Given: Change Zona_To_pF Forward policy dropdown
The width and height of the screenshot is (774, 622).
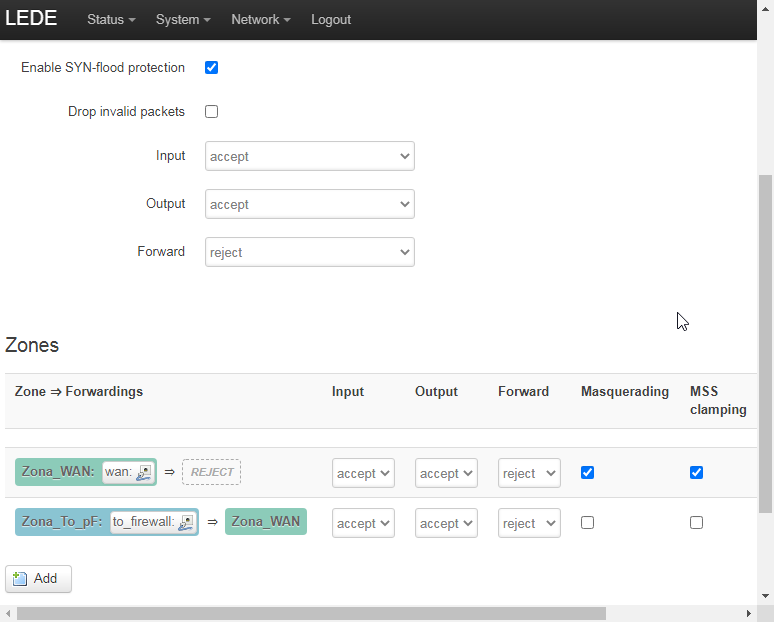Looking at the screenshot, I should (x=529, y=523).
